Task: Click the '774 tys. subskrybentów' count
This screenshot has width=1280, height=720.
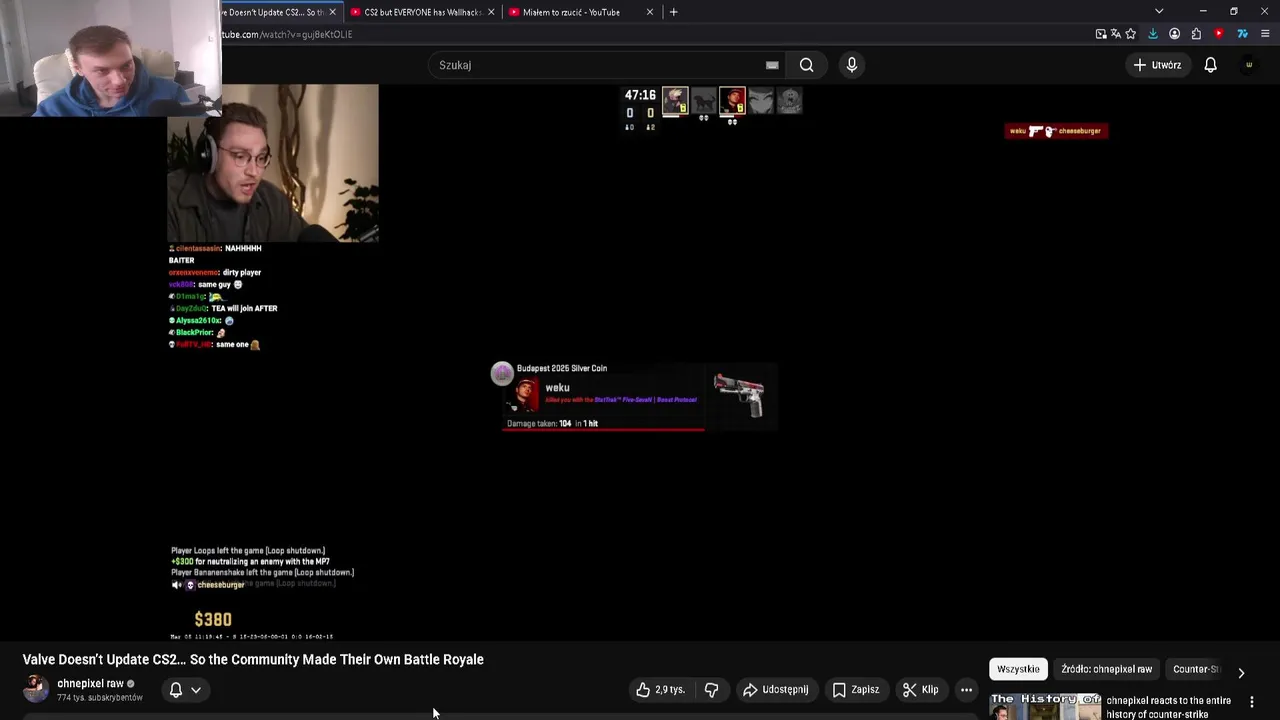Action: click(100, 698)
